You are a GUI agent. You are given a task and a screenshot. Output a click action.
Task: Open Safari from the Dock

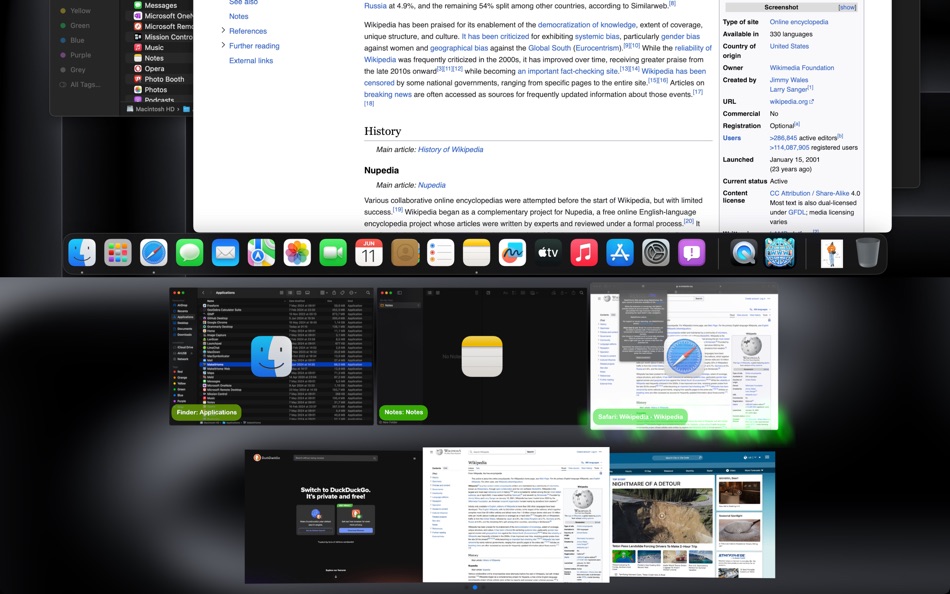coord(152,254)
